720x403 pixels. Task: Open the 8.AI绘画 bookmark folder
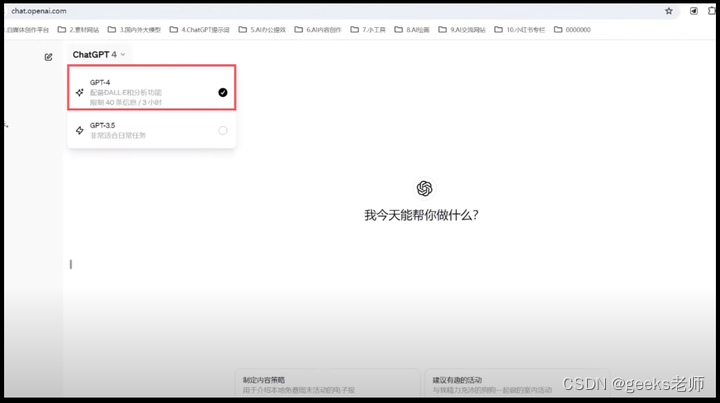412,30
